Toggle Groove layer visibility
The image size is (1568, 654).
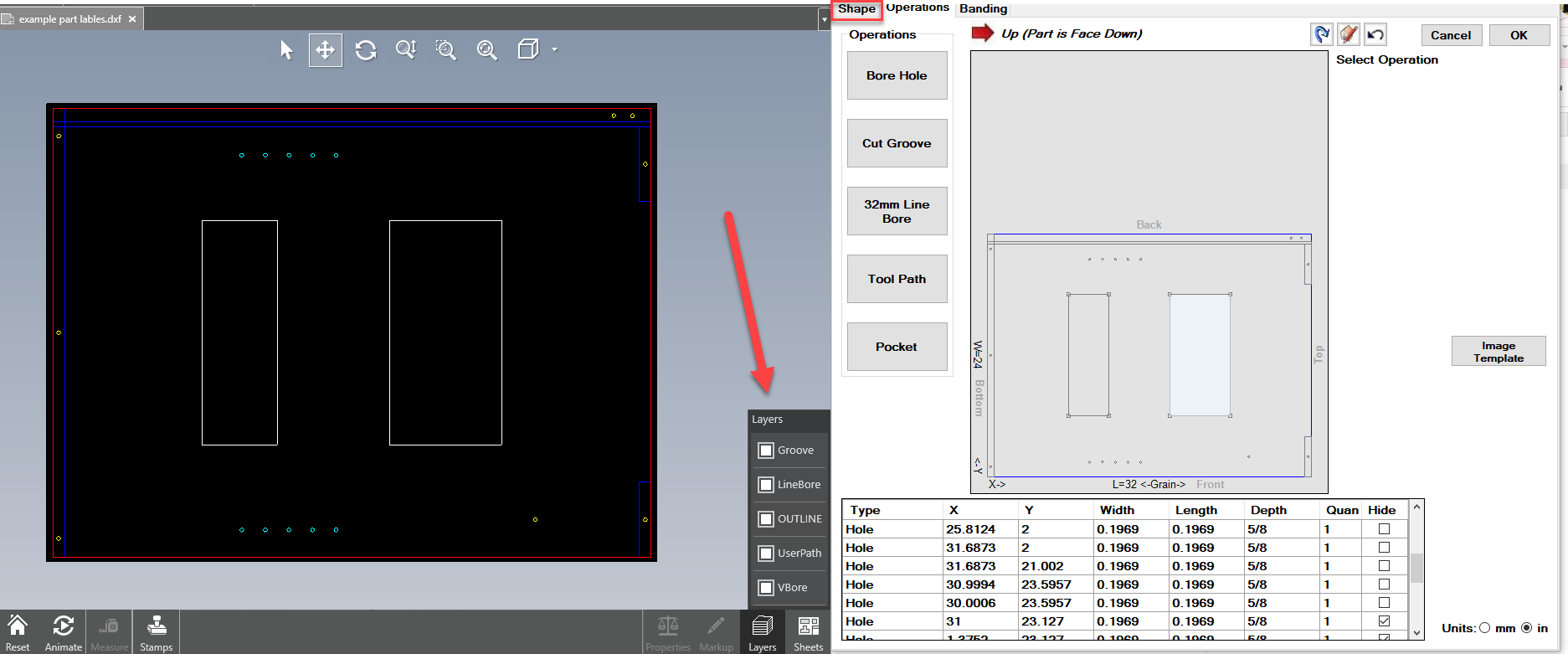[766, 451]
